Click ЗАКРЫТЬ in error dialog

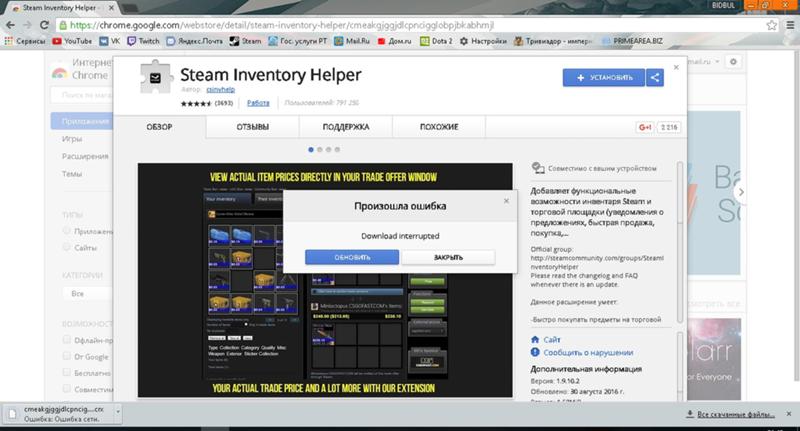[x=448, y=257]
